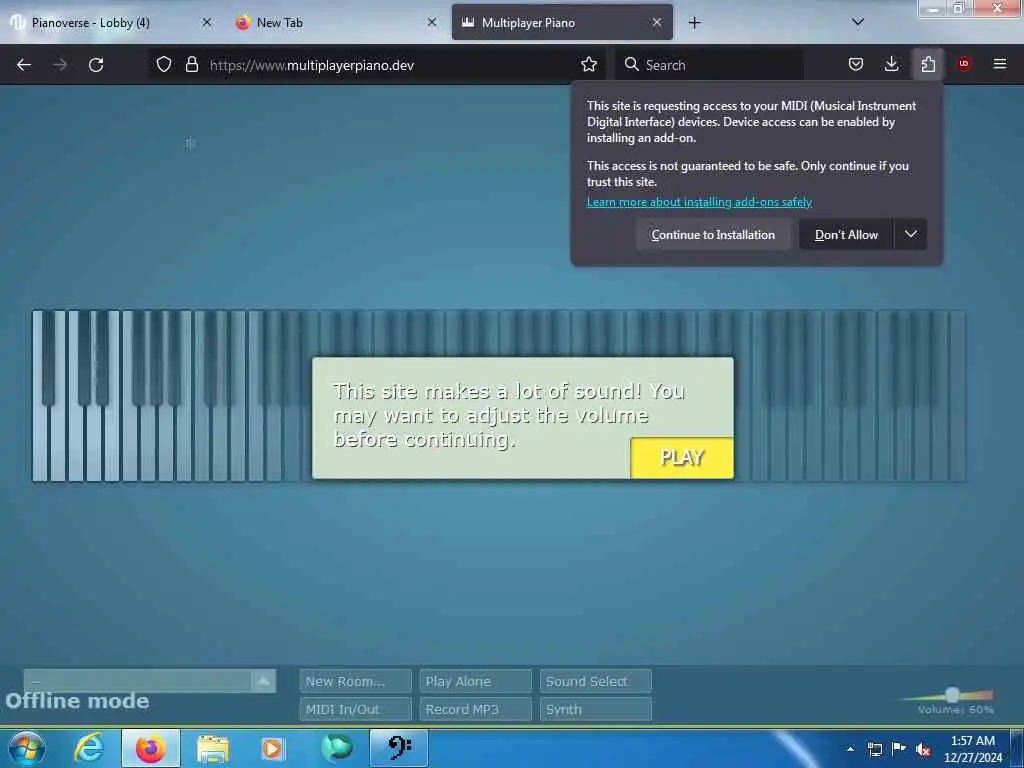Open Windows Explorer folder on taskbar
The width and height of the screenshot is (1024, 768).
pyautogui.click(x=212, y=748)
